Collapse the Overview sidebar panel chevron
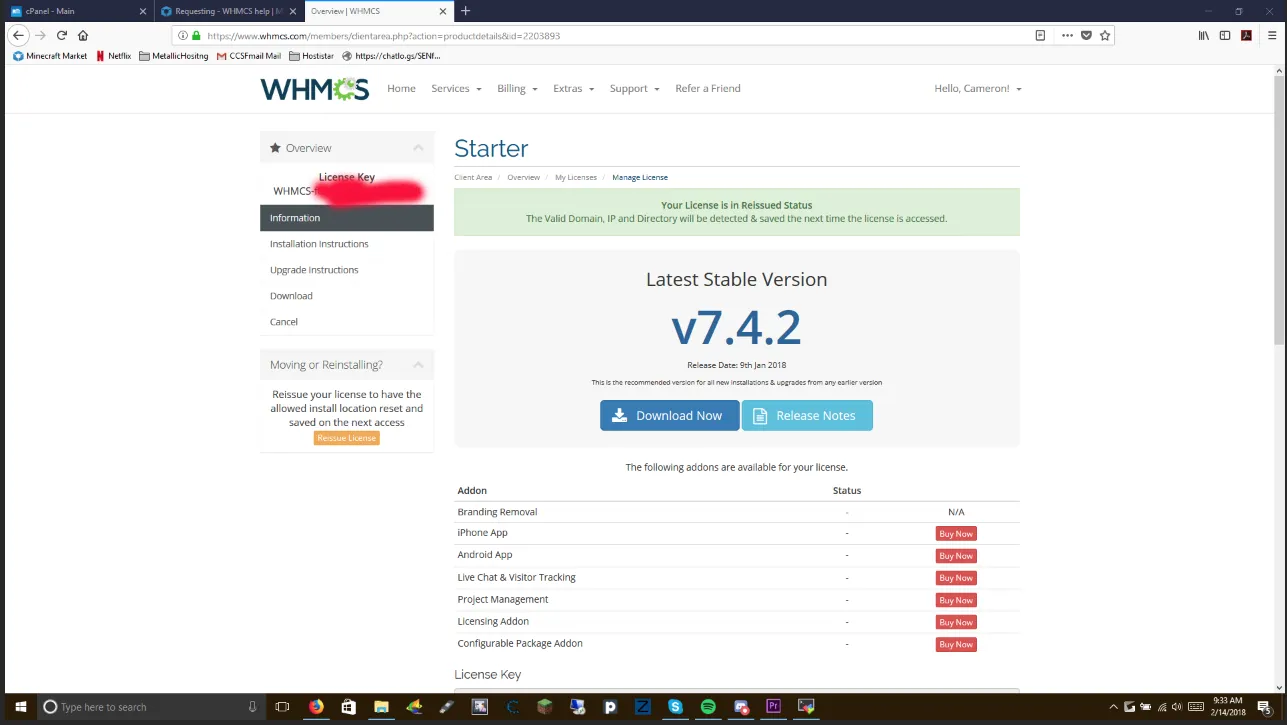 click(418, 148)
